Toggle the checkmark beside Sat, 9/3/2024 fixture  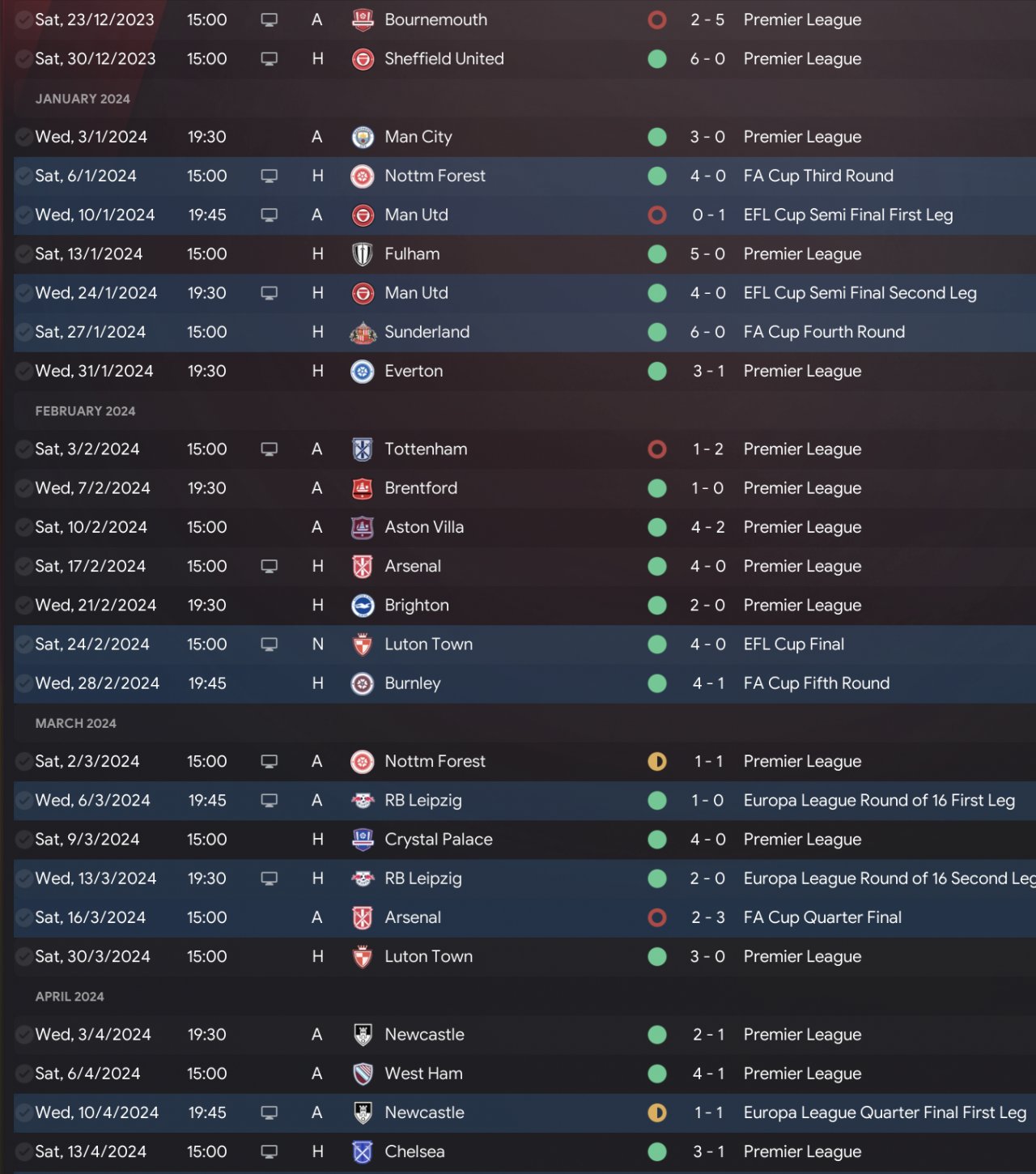(24, 840)
